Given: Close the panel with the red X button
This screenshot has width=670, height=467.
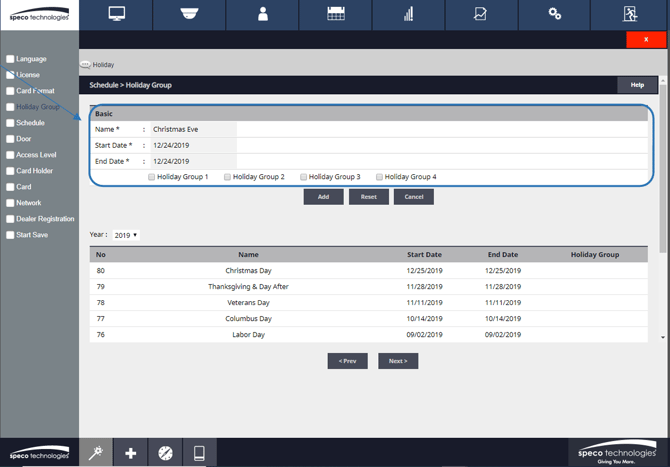Looking at the screenshot, I should (x=646, y=39).
